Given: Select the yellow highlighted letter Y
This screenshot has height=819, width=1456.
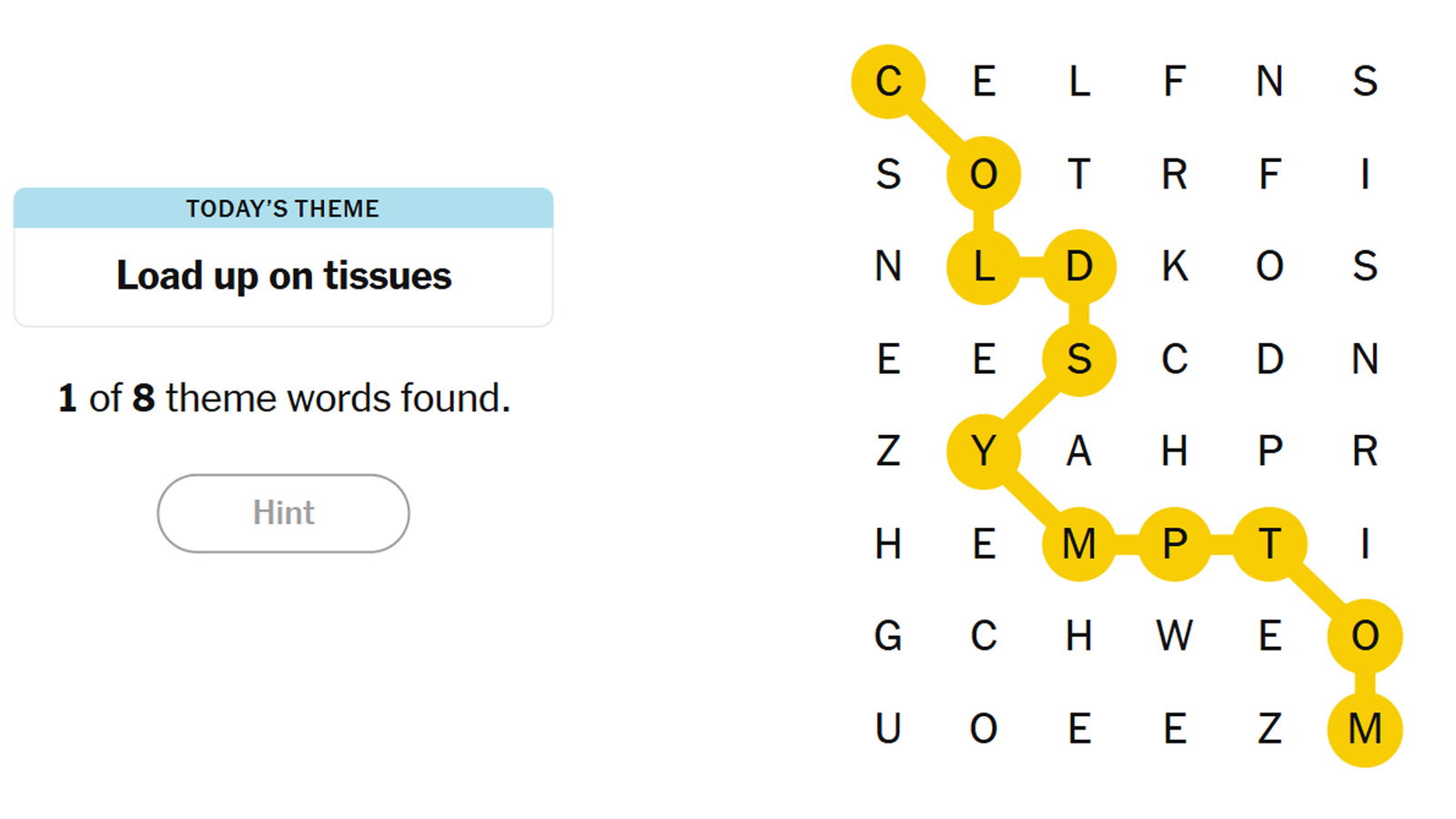Looking at the screenshot, I should click(983, 451).
